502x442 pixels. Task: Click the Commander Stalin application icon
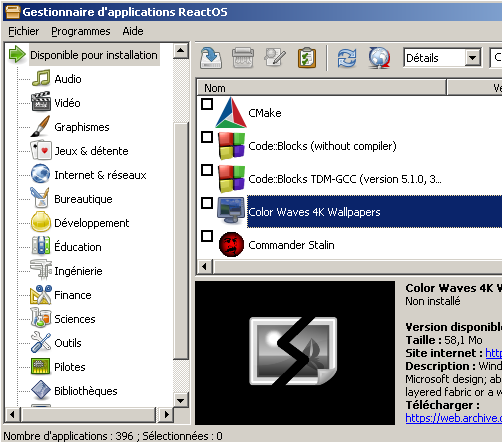(231, 244)
